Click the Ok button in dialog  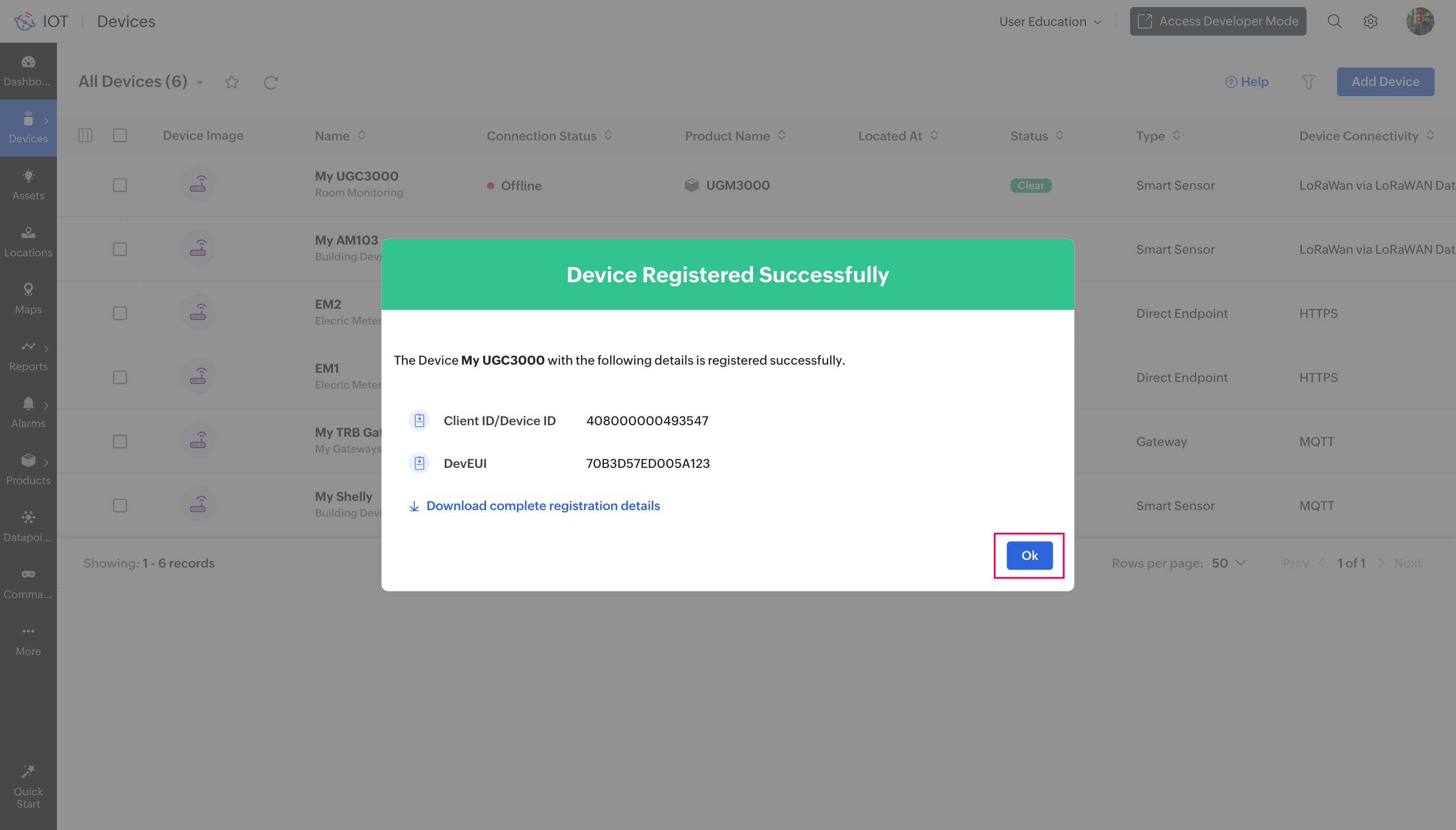click(1029, 555)
